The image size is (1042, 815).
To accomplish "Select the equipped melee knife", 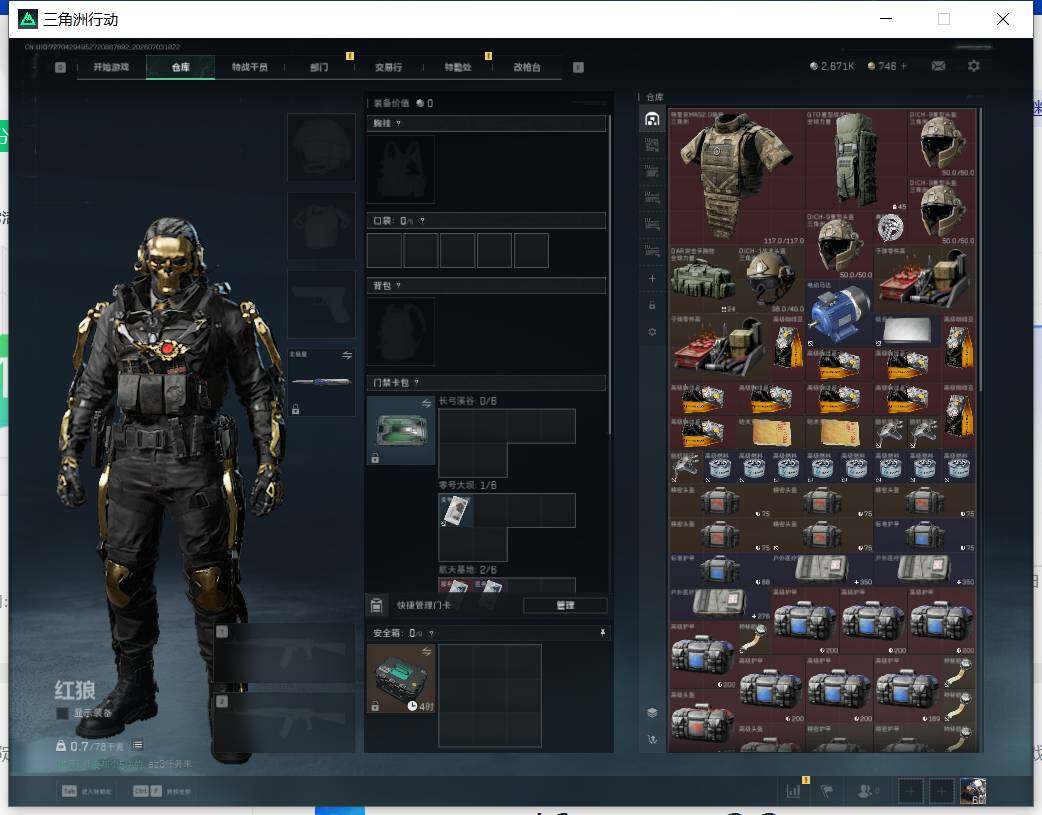I will point(321,382).
